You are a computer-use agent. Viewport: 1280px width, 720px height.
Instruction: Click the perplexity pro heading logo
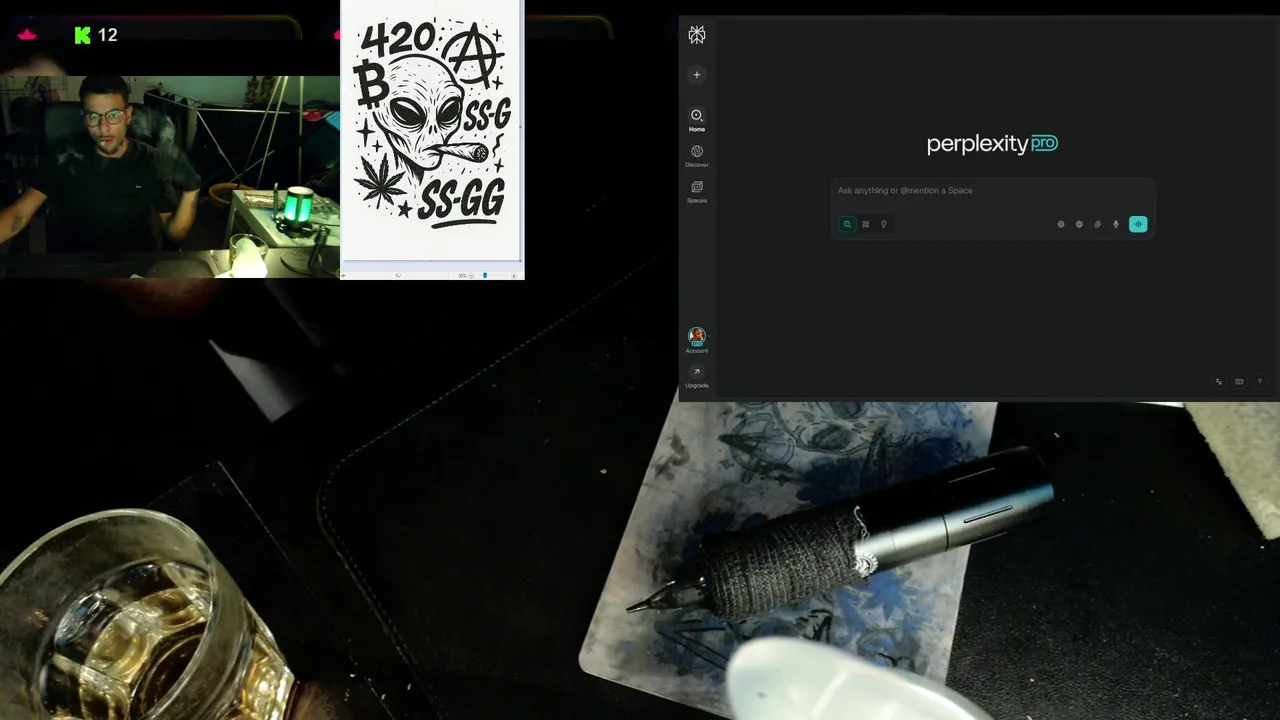992,144
